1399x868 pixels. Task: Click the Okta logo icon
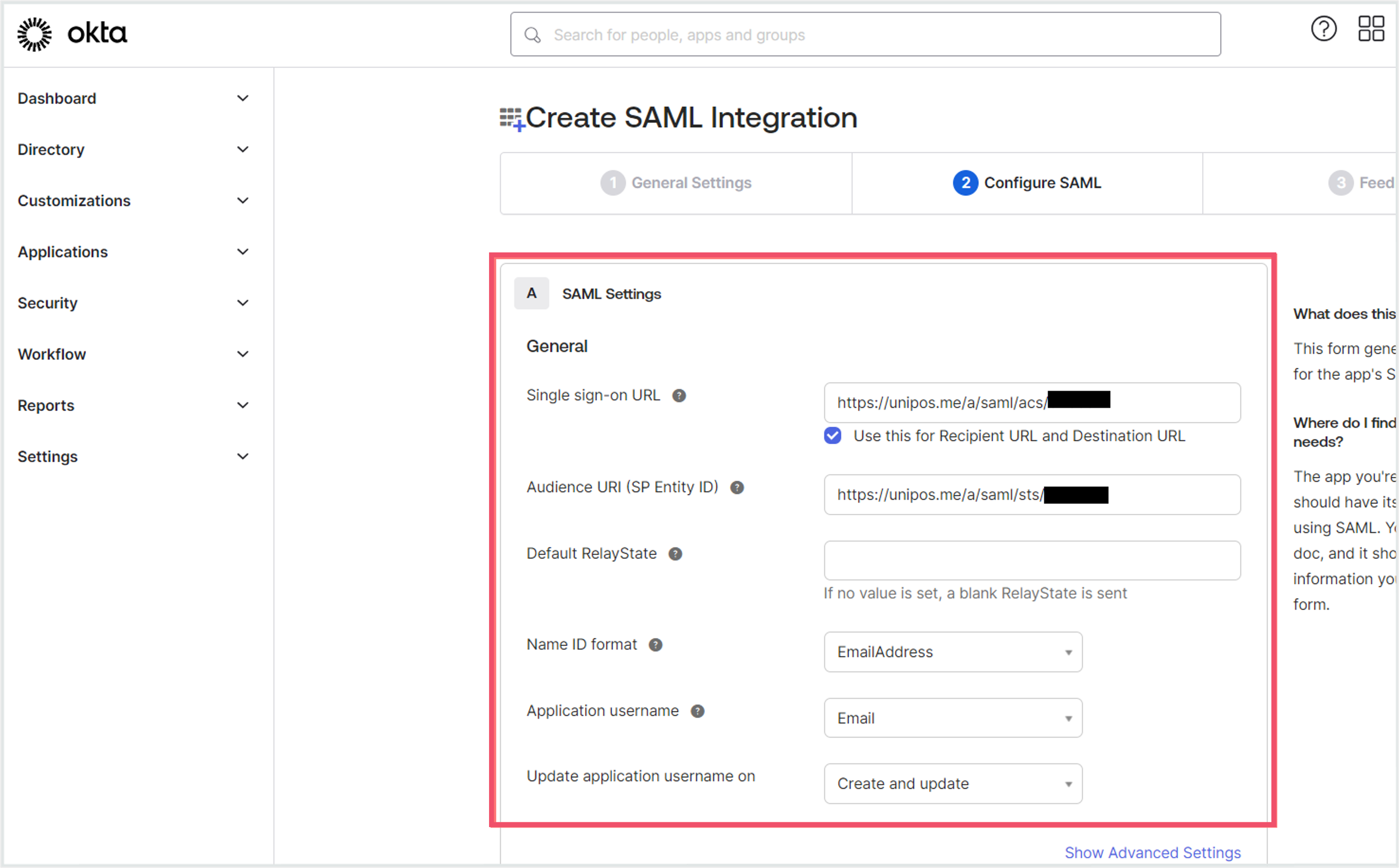(x=35, y=34)
